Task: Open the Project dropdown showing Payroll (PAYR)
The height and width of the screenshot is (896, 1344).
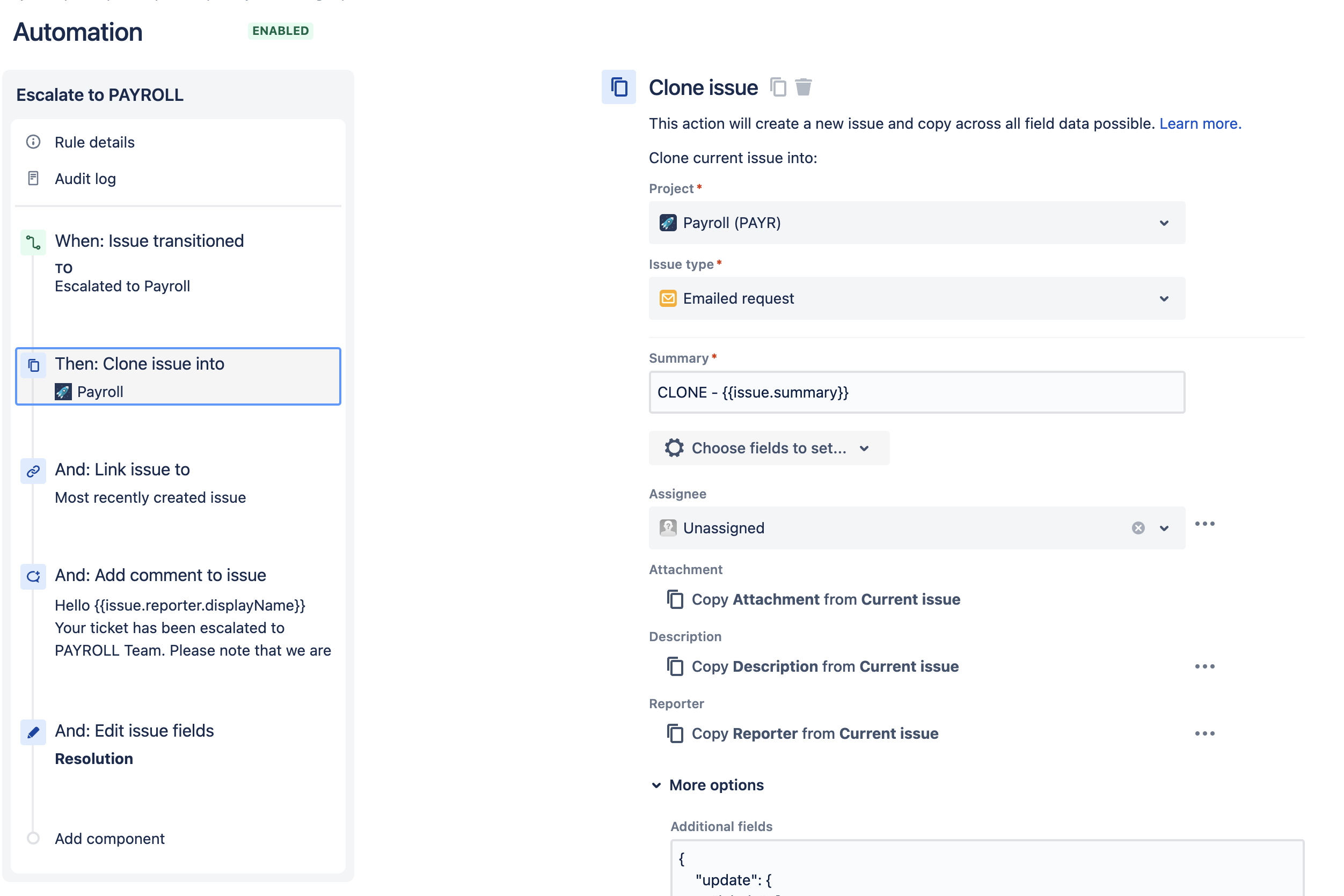Action: click(917, 223)
